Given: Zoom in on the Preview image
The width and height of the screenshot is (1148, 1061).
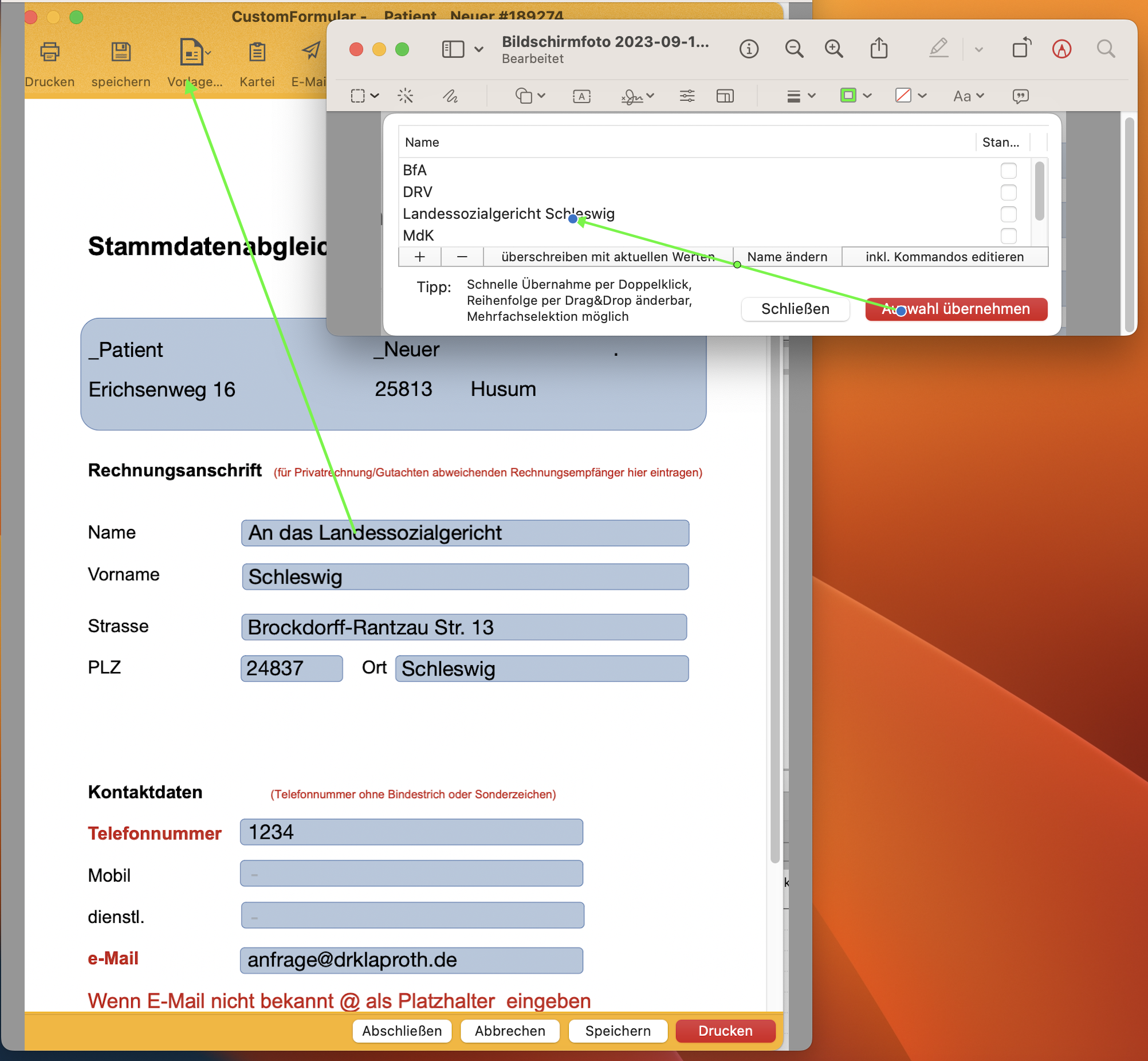Looking at the screenshot, I should (834, 49).
